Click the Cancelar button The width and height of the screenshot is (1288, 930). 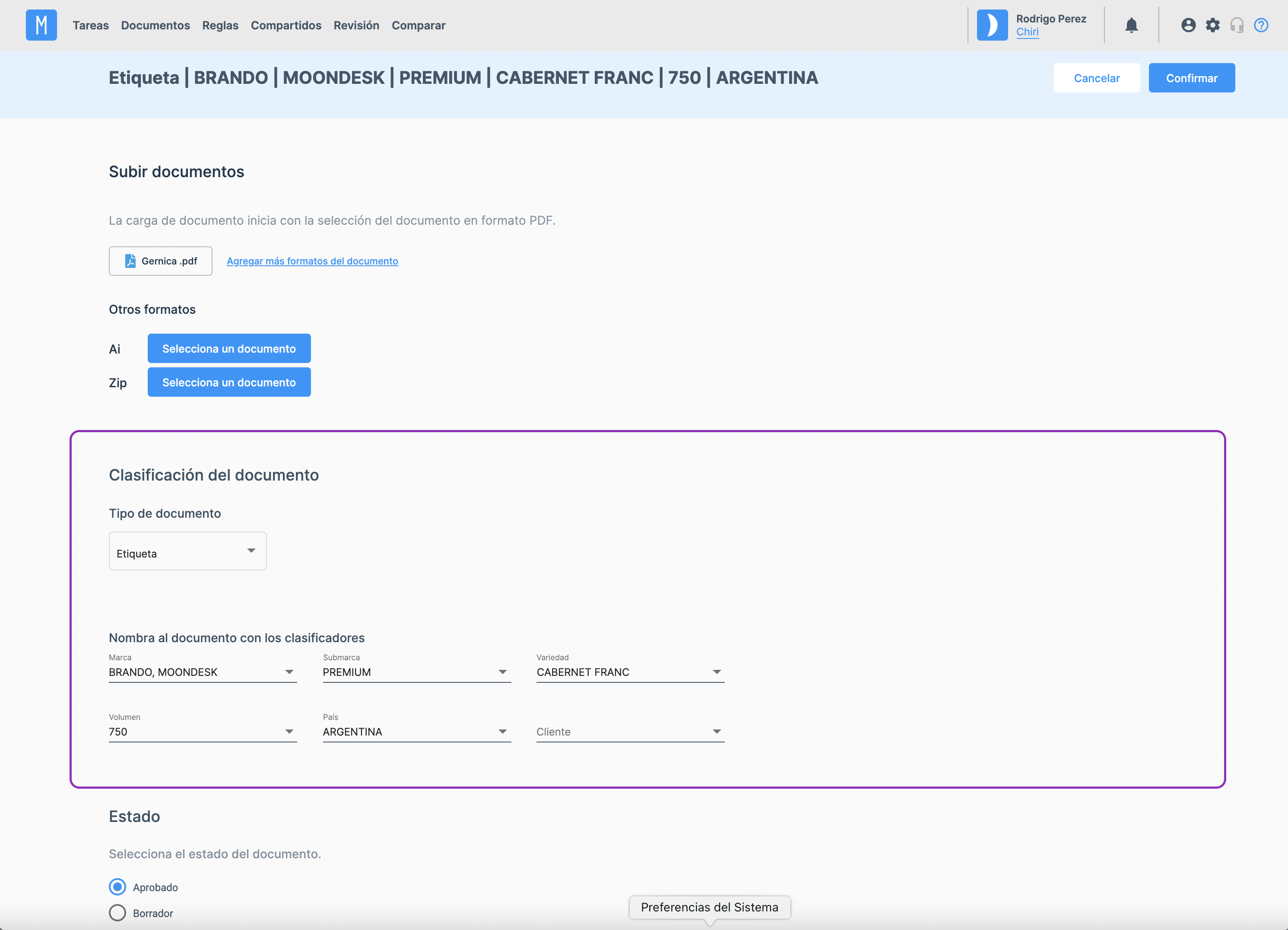click(1097, 78)
